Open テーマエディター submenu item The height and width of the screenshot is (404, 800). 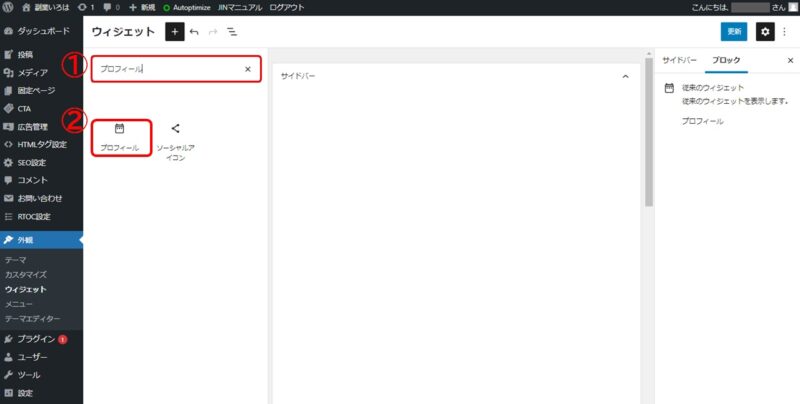click(33, 319)
